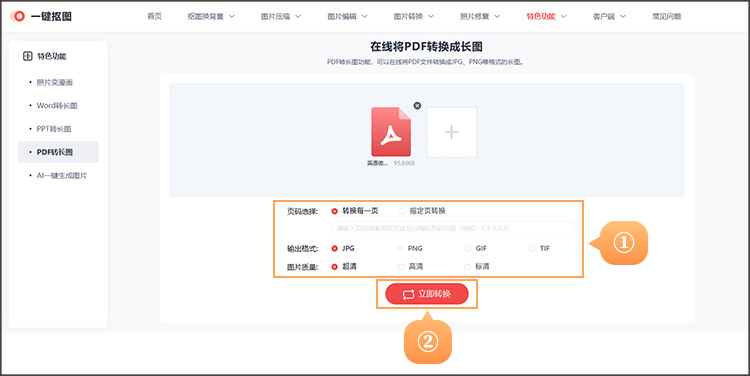Expand the 图片压缩 dropdown menu
Screen dimensions: 750x376
click(281, 16)
